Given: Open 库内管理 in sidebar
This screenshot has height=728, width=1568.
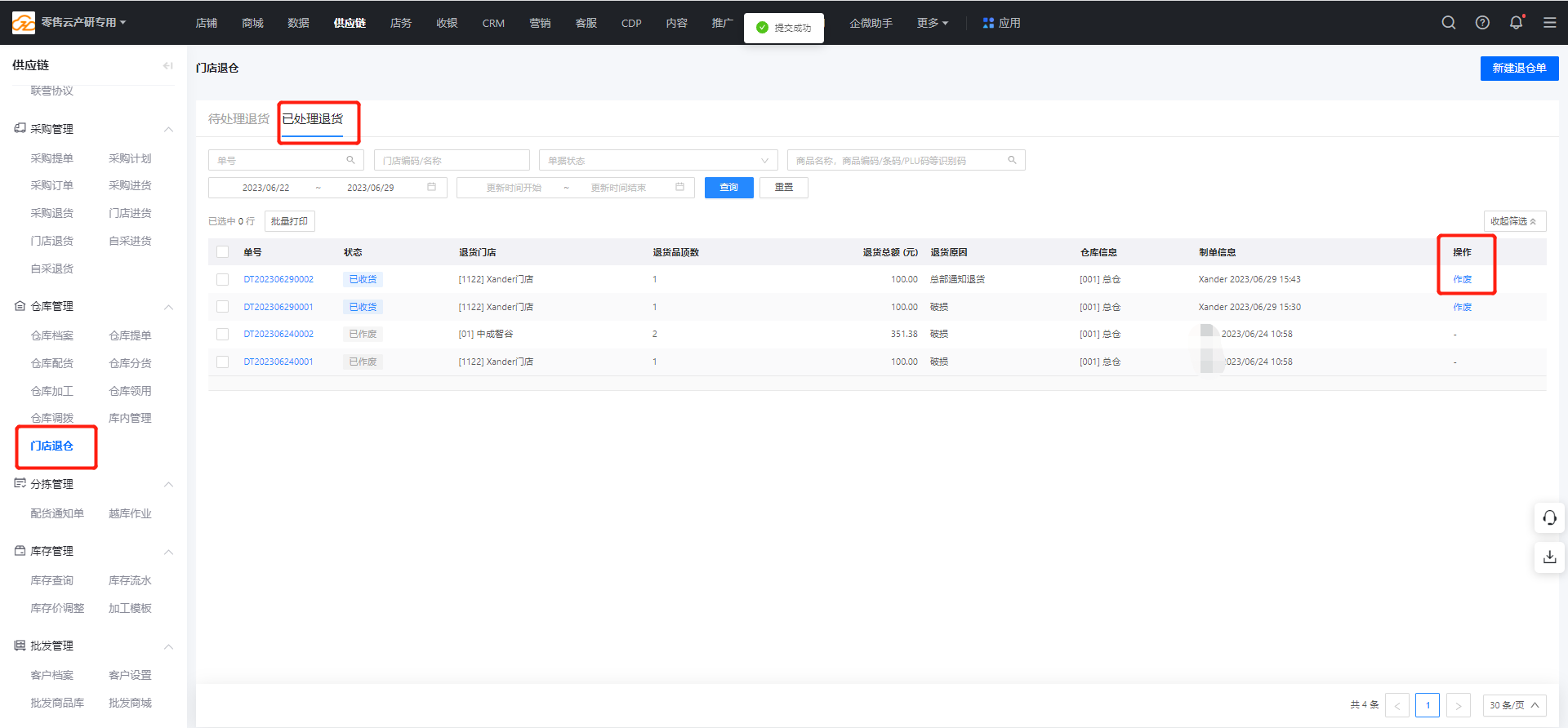Looking at the screenshot, I should (x=130, y=418).
